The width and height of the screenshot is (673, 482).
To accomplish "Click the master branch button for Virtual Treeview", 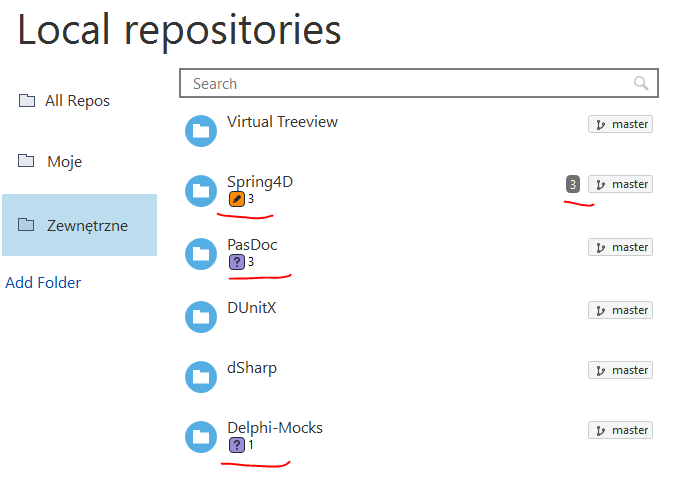I will (620, 124).
